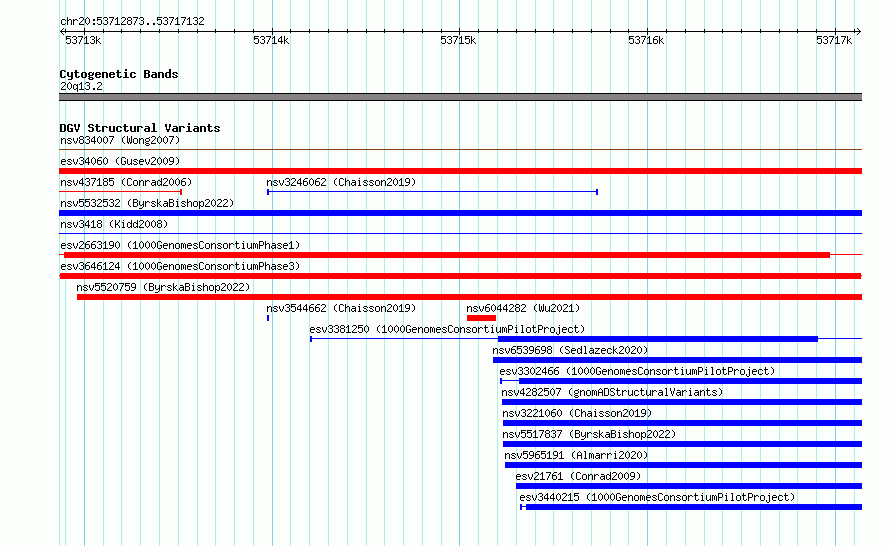890x546 pixels.
Task: Select nsv5517837 (ByrskaBishop2022) label
Action: pos(589,434)
